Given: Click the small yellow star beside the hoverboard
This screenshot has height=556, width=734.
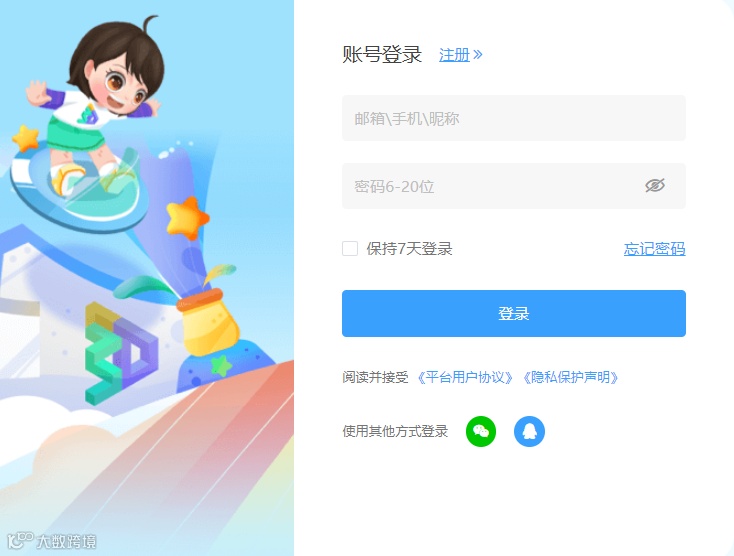Looking at the screenshot, I should 25,139.
